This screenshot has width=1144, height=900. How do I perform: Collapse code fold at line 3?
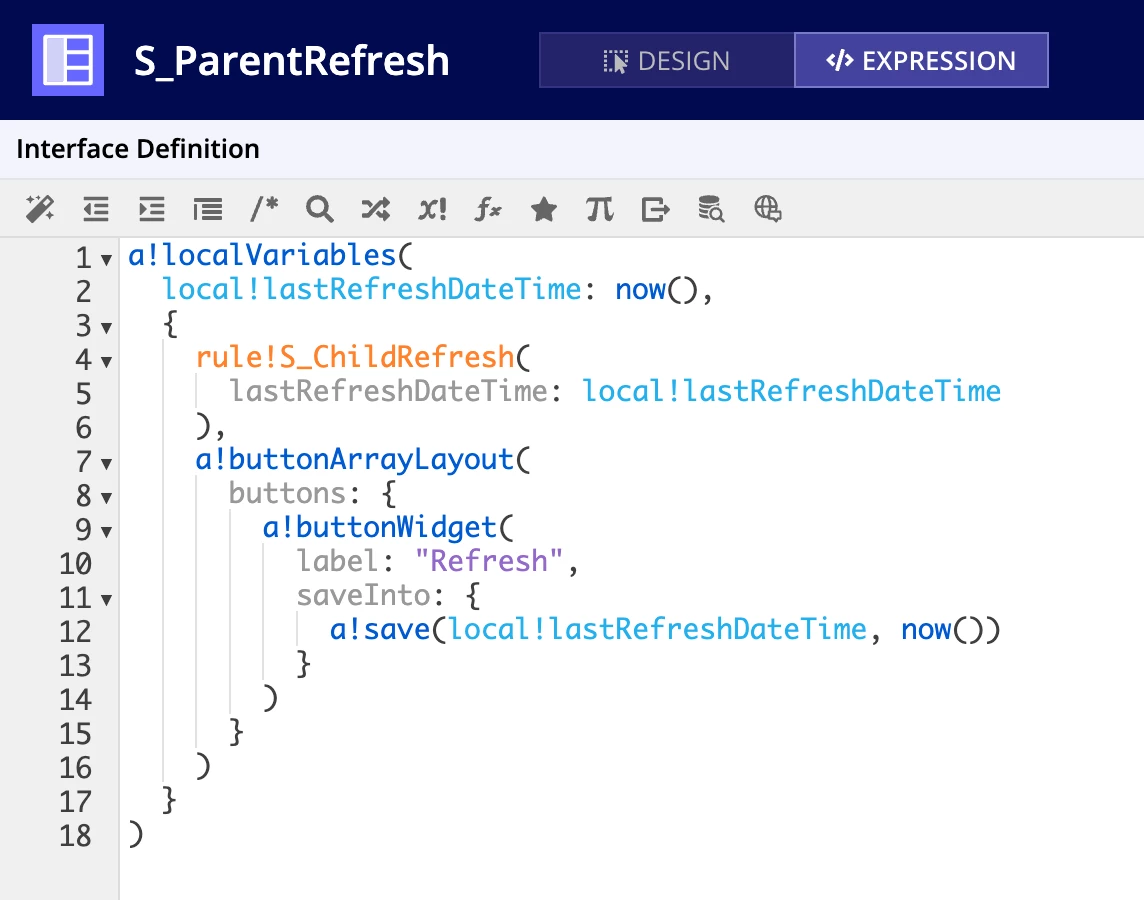coord(107,327)
